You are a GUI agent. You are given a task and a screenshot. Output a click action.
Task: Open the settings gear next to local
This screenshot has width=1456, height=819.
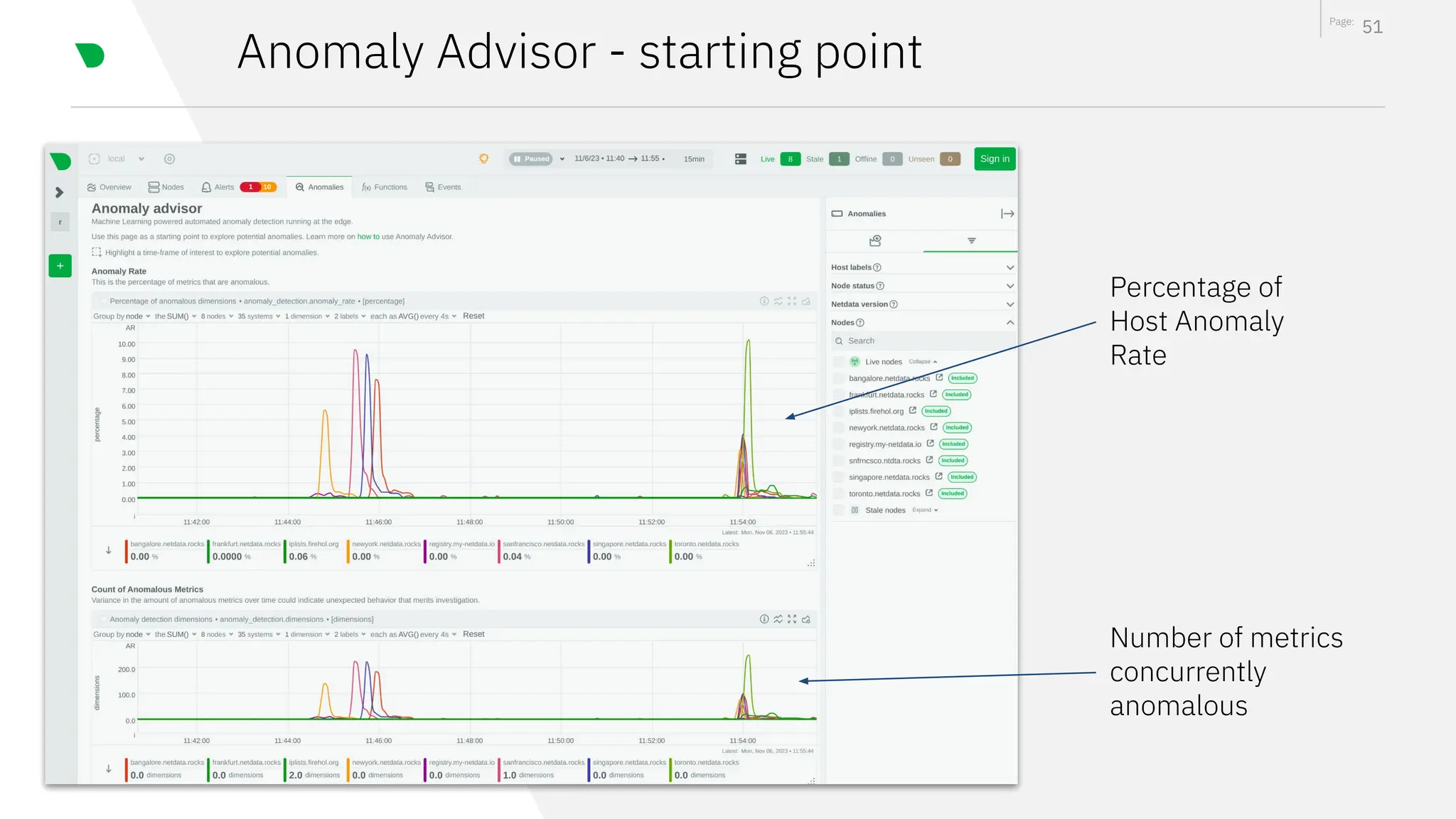click(169, 159)
